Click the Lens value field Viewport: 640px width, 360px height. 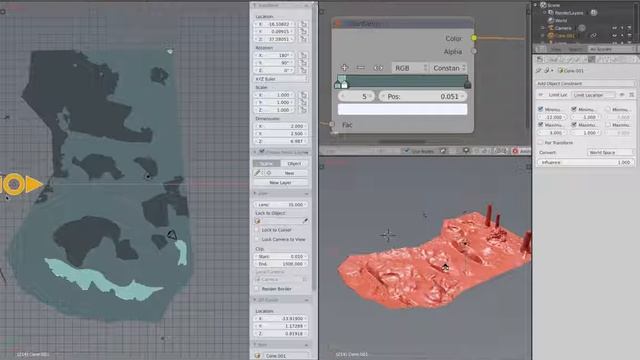tap(280, 204)
